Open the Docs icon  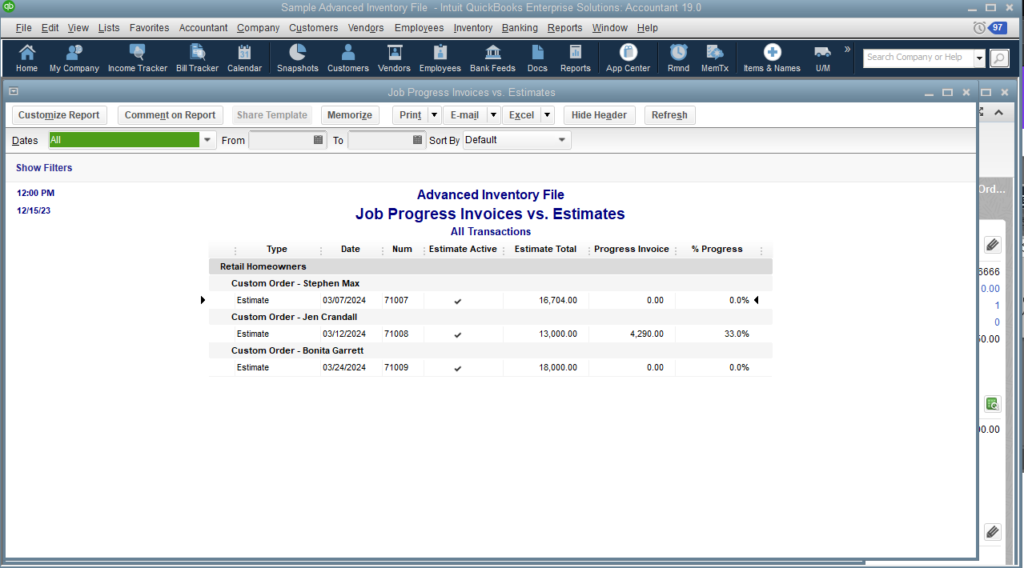[x=537, y=57]
